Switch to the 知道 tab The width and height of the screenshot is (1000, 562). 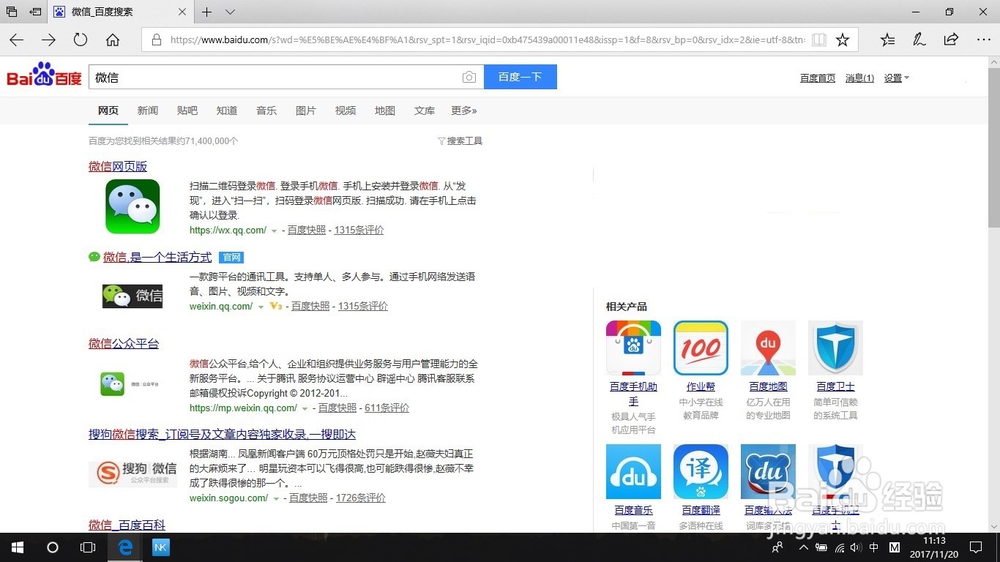tap(226, 110)
